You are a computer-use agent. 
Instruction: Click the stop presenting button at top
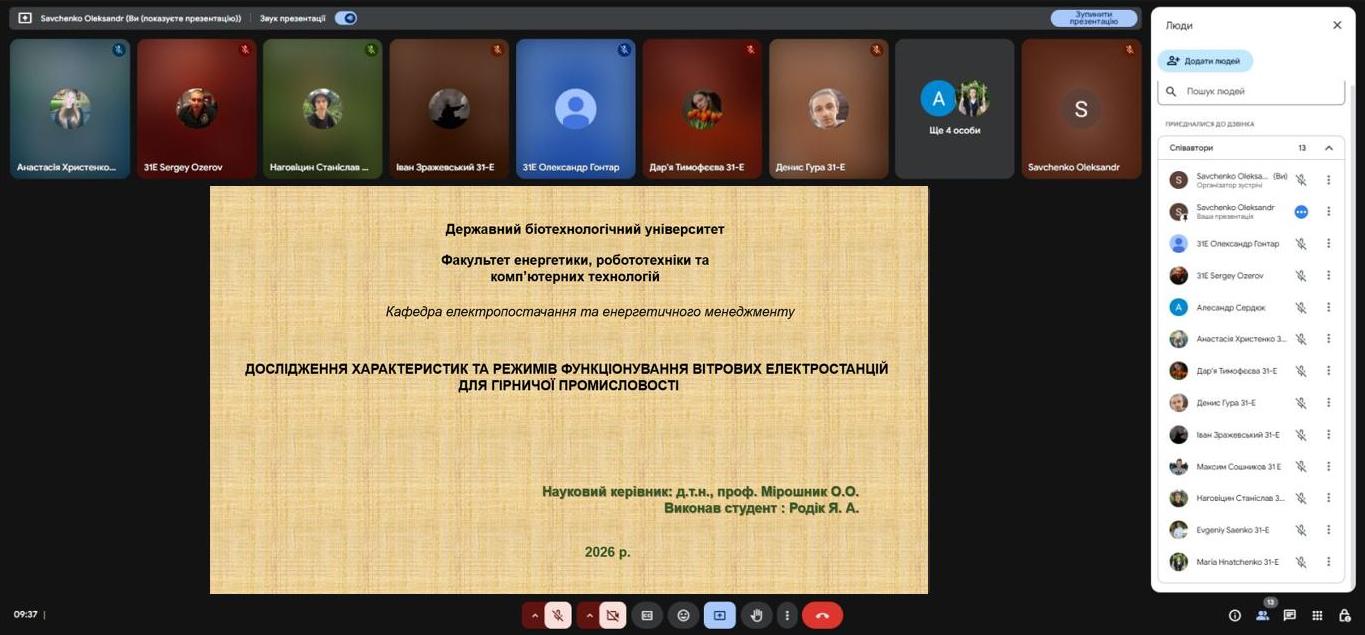(1093, 18)
